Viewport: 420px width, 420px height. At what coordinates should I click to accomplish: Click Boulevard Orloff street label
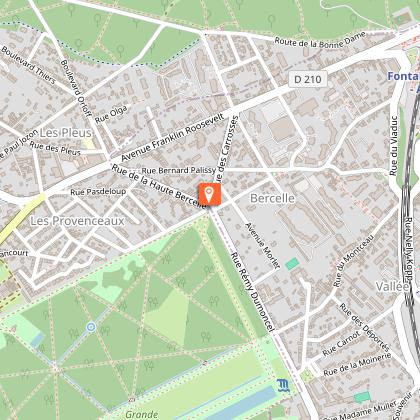pyautogui.click(x=76, y=88)
